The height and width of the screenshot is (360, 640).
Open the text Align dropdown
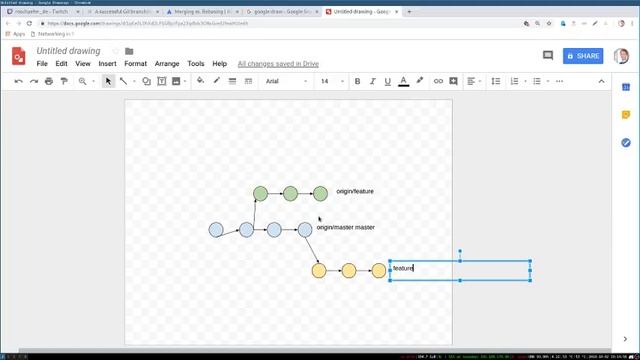[473, 81]
